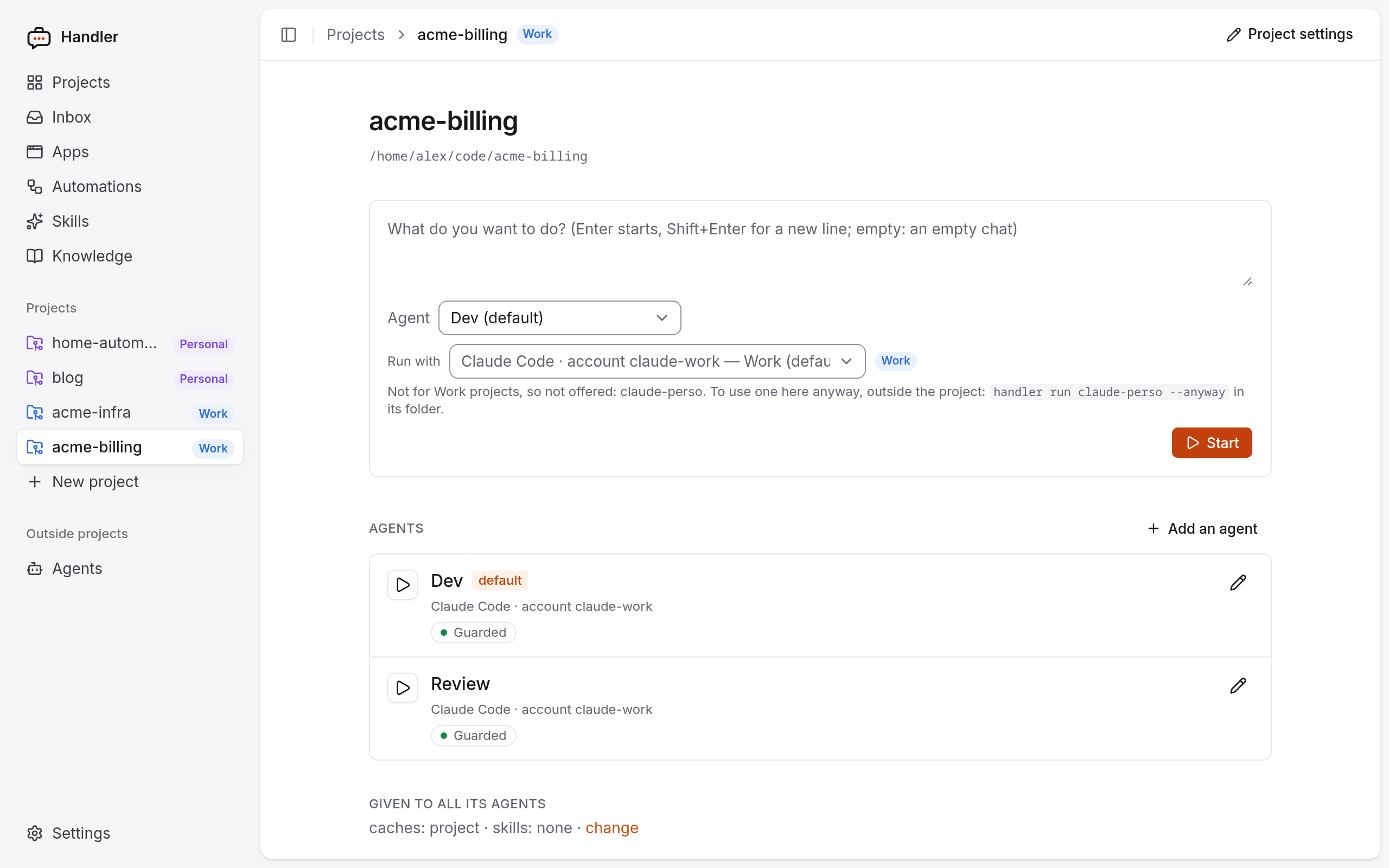Open Project settings

(x=1289, y=34)
